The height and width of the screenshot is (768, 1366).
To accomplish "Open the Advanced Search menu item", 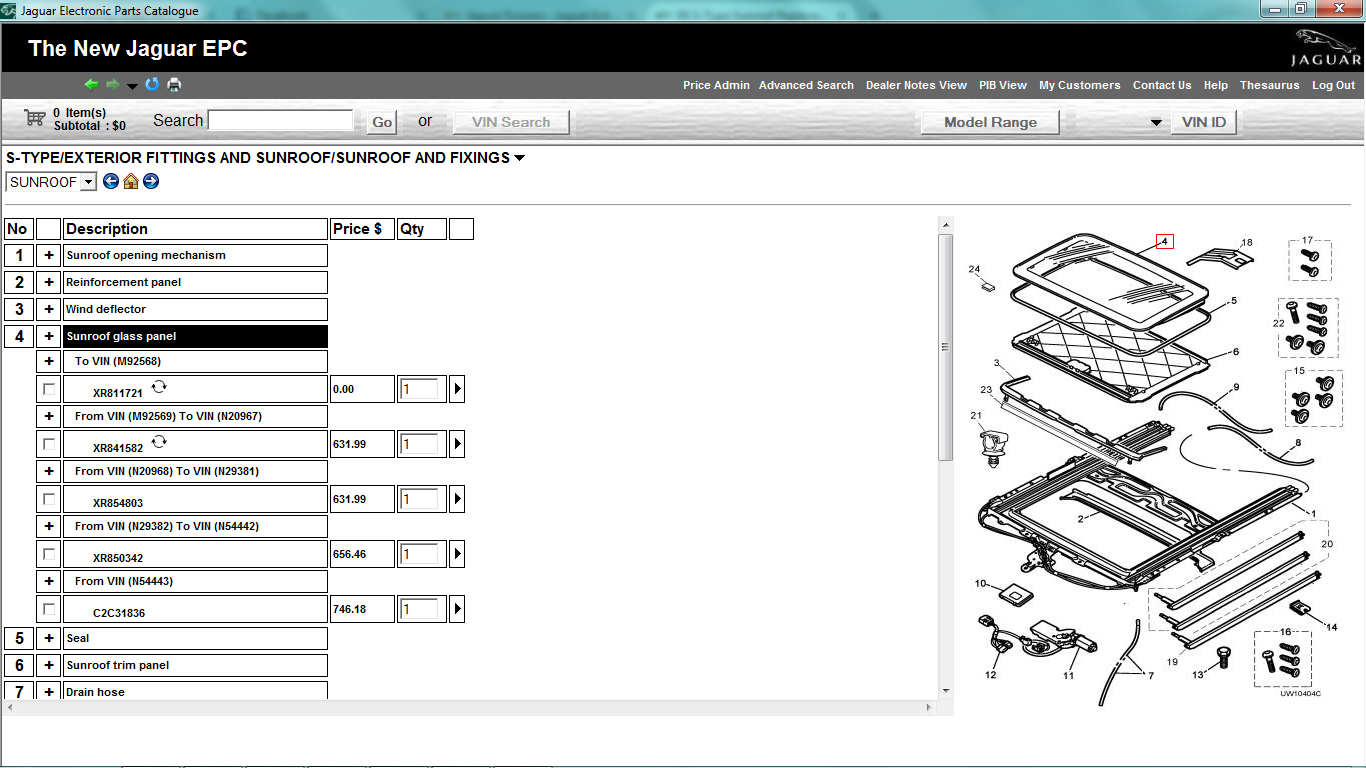I will [806, 85].
